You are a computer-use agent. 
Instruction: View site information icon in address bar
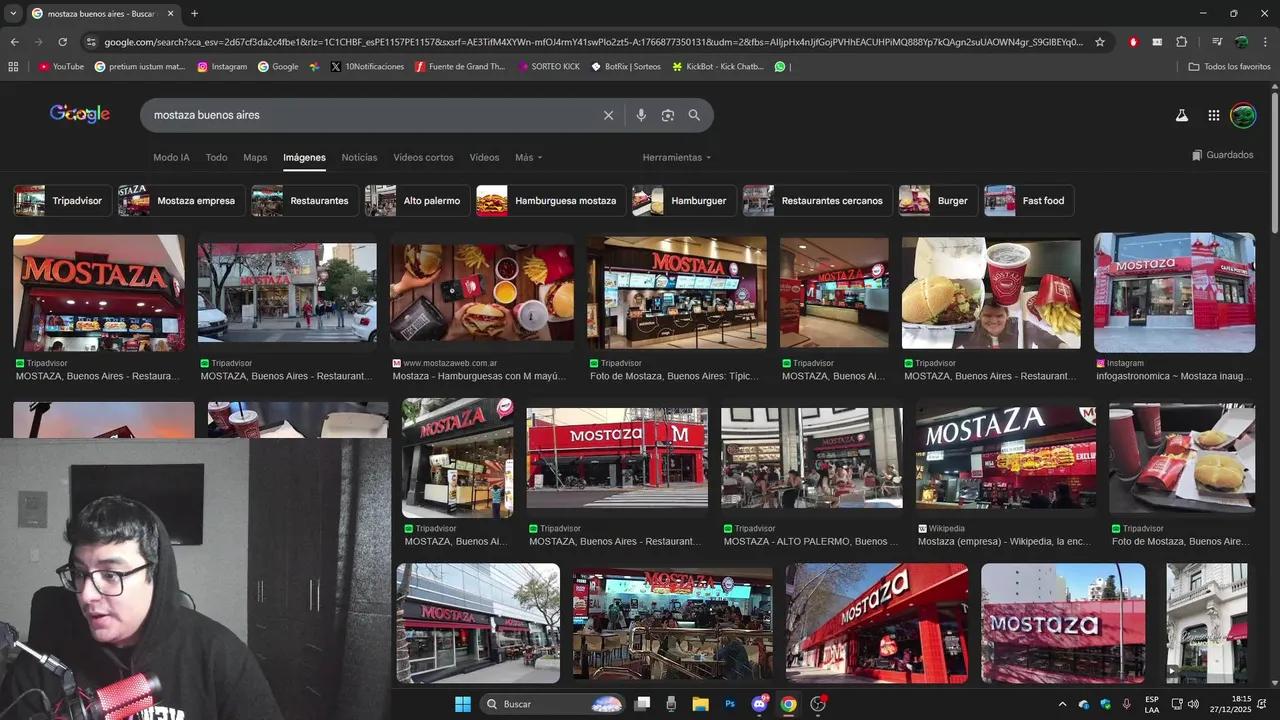pos(91,42)
